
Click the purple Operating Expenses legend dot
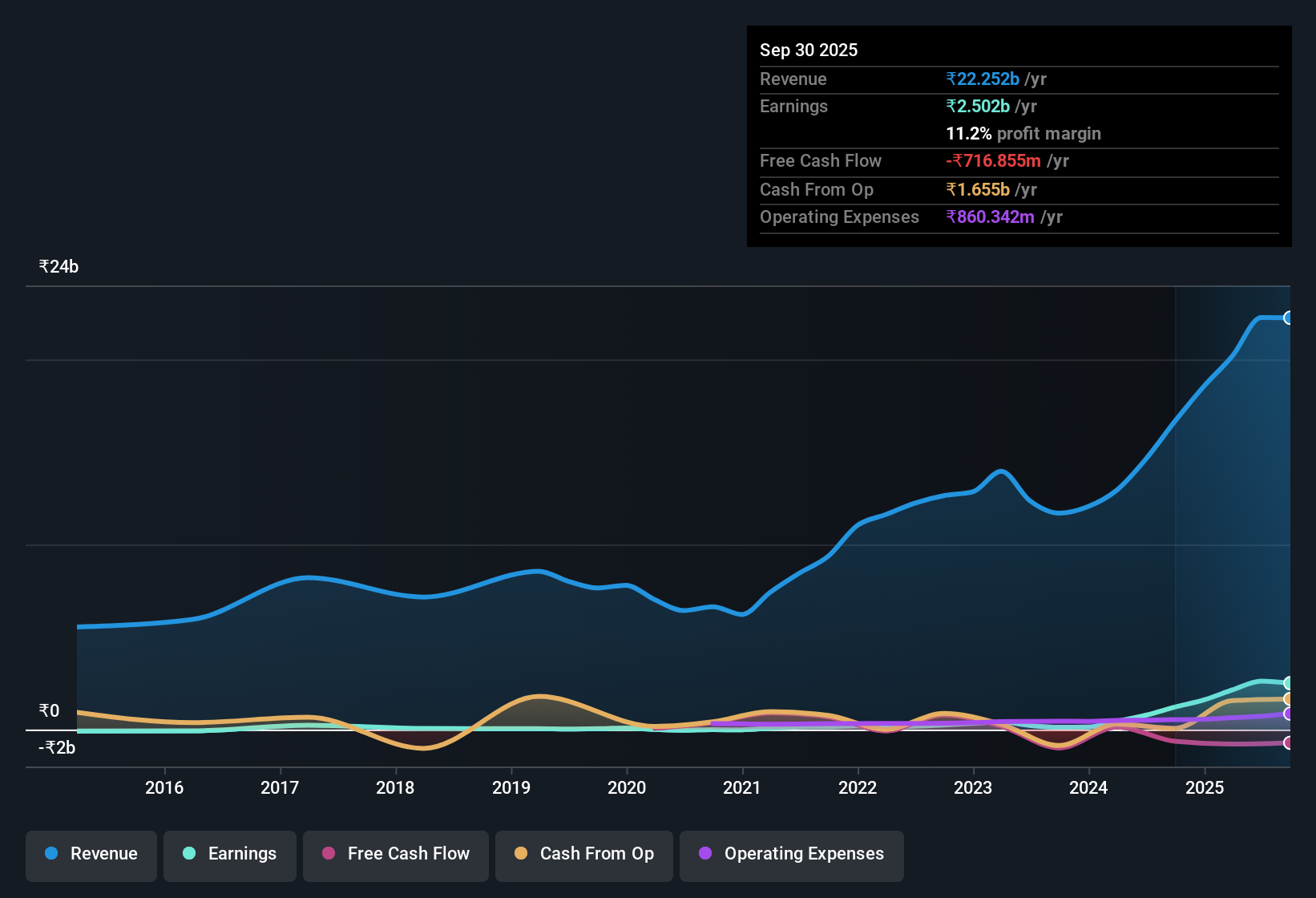(704, 854)
